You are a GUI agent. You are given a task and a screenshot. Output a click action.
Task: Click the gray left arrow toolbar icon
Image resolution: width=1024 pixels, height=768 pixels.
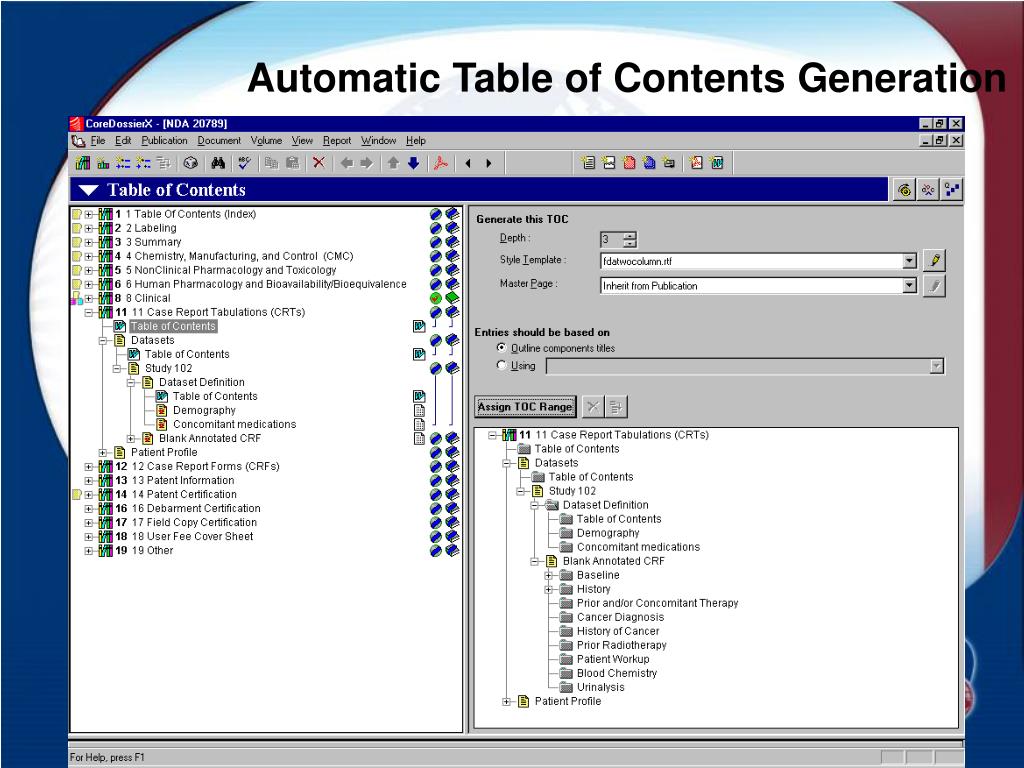(x=347, y=163)
